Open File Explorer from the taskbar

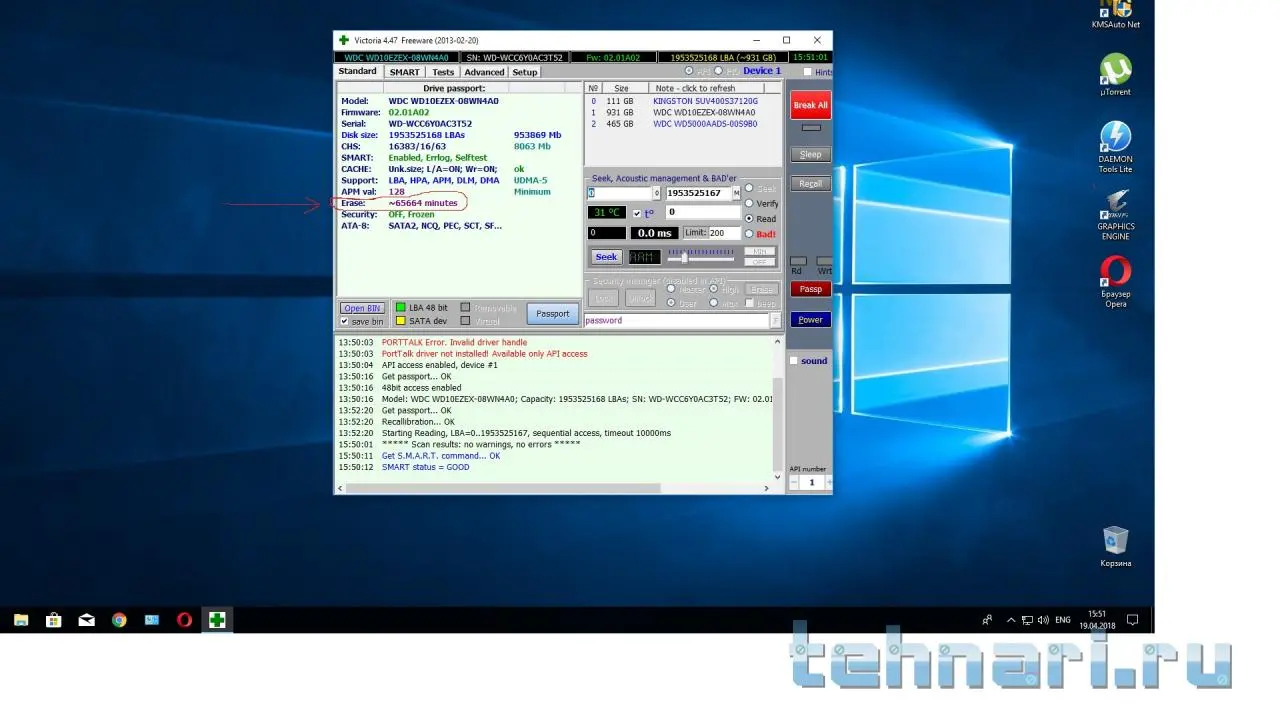[x=21, y=620]
